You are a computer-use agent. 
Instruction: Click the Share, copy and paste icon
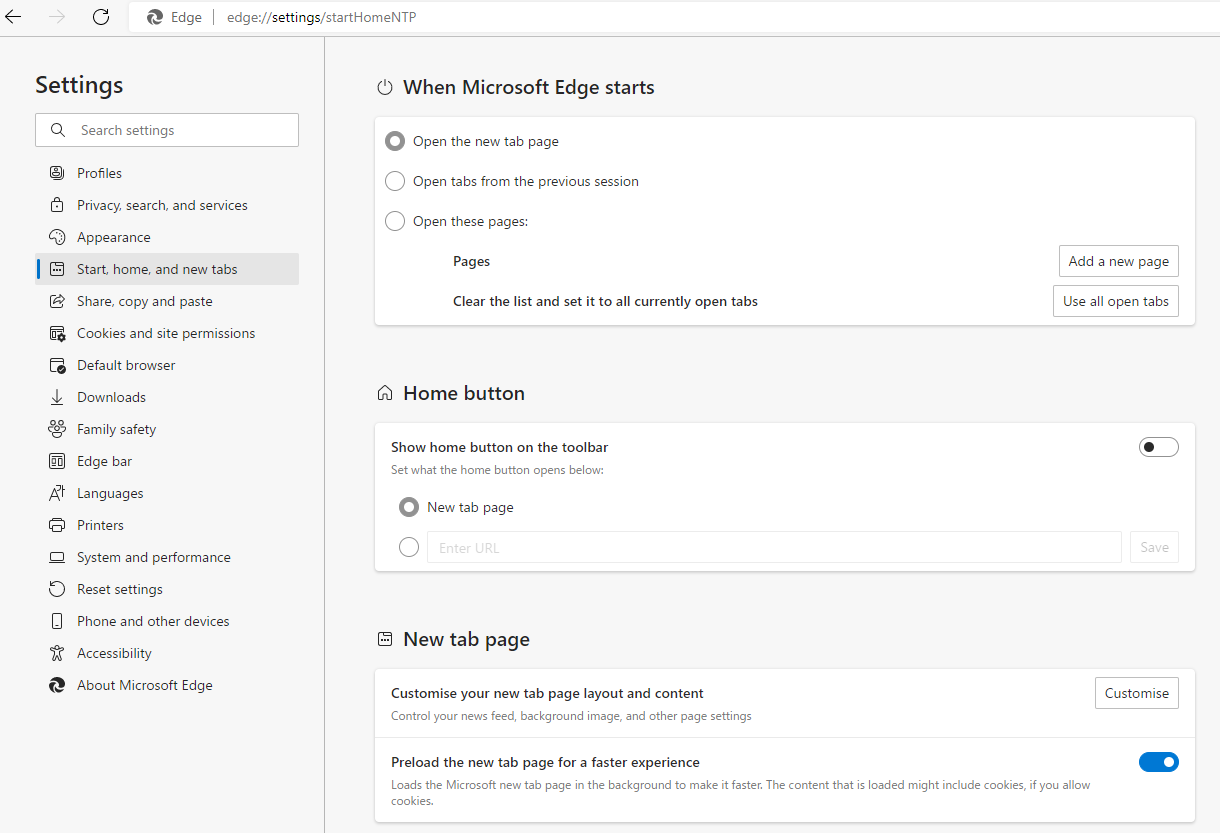point(57,301)
